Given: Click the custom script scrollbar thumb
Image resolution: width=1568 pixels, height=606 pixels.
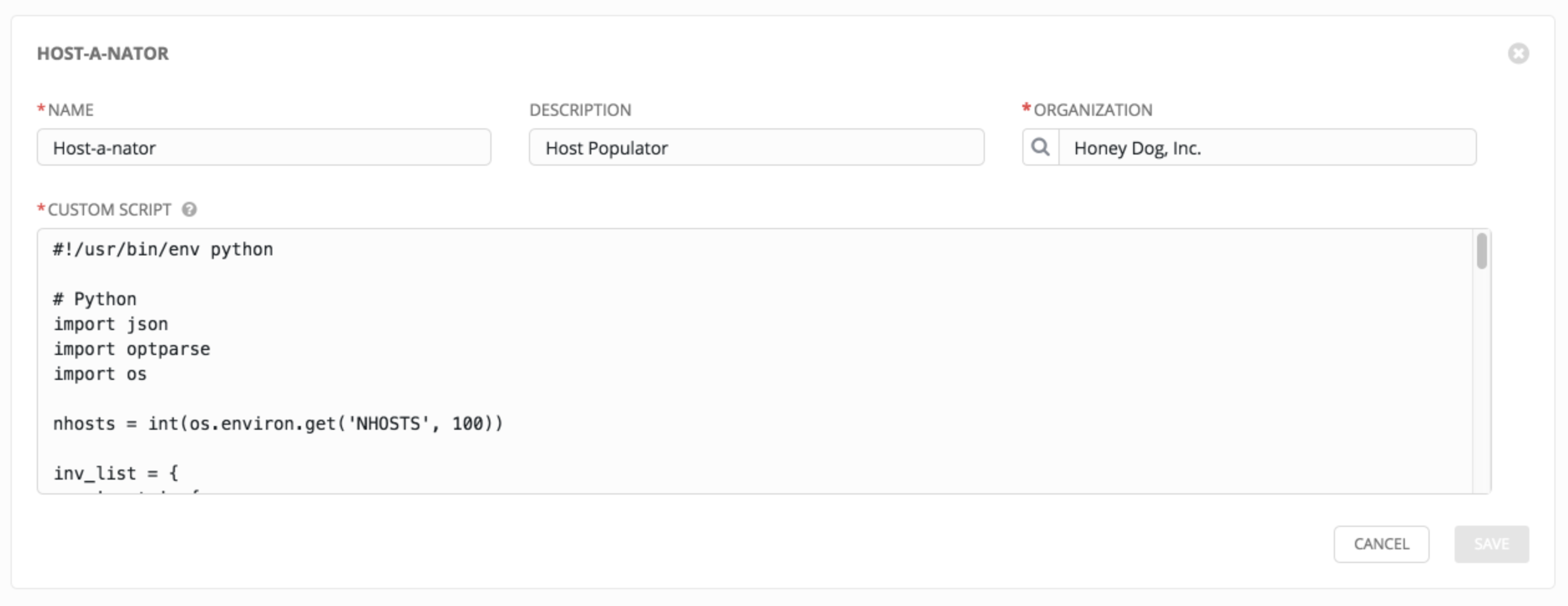Looking at the screenshot, I should click(1481, 251).
